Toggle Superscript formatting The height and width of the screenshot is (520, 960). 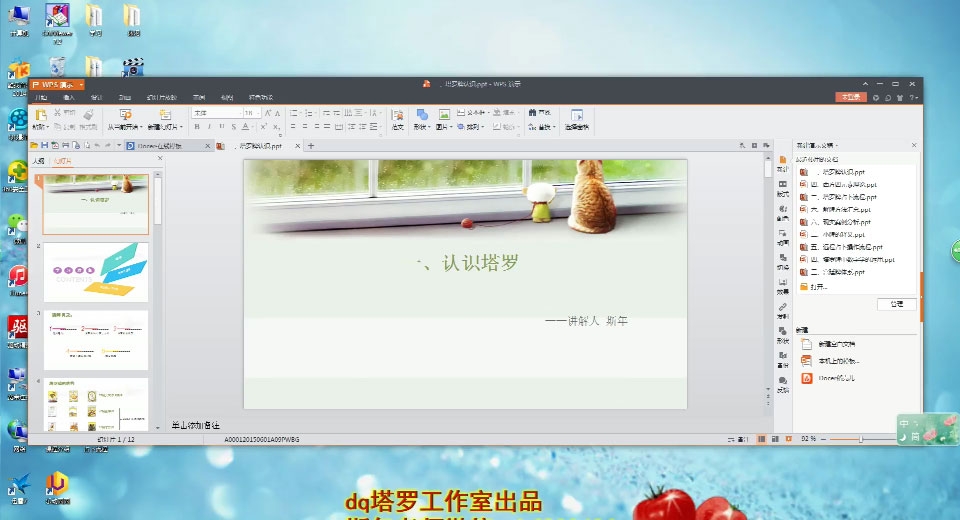click(x=263, y=127)
